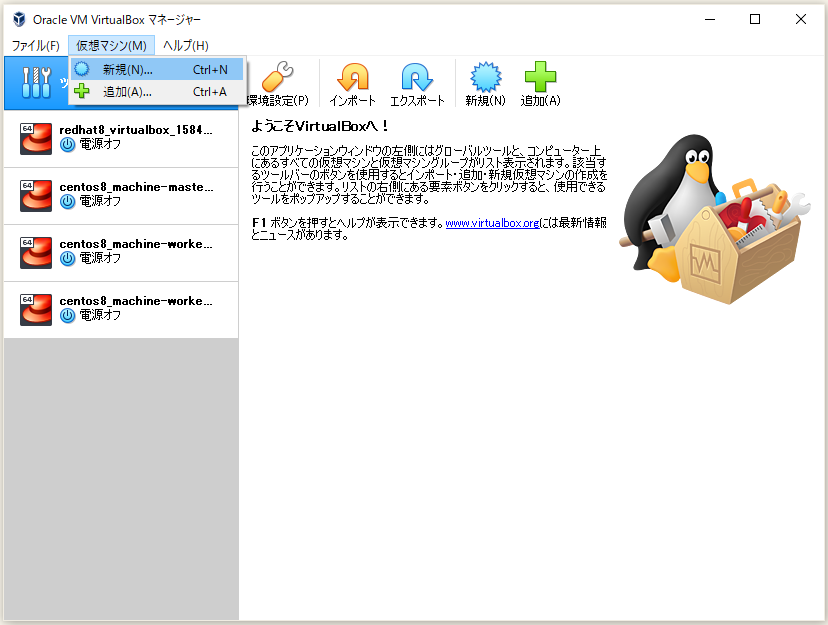Click 電源オフ text under centos8_machine-maste
The width and height of the screenshot is (828, 625).
[x=100, y=201]
